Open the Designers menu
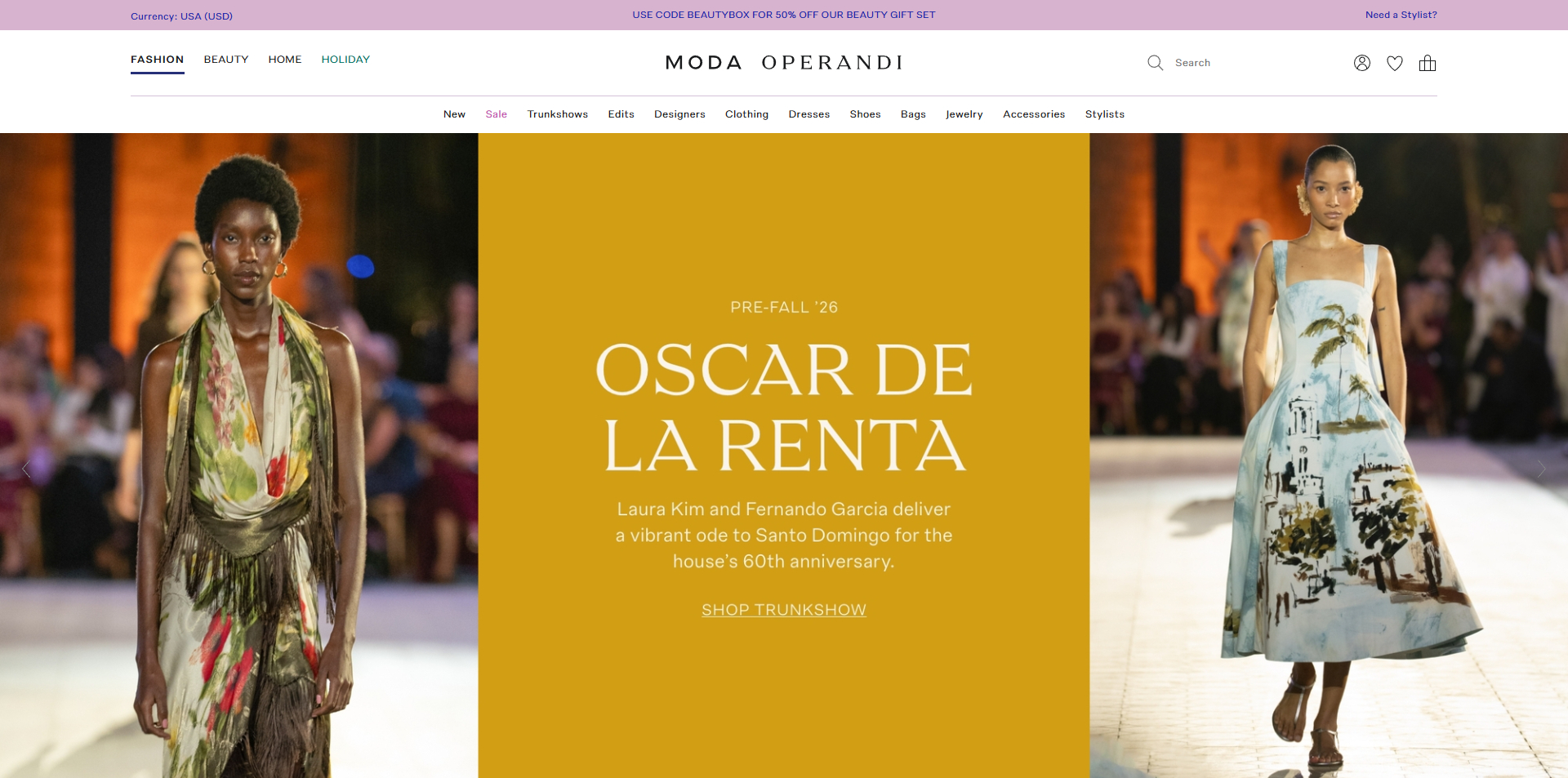 pyautogui.click(x=679, y=114)
